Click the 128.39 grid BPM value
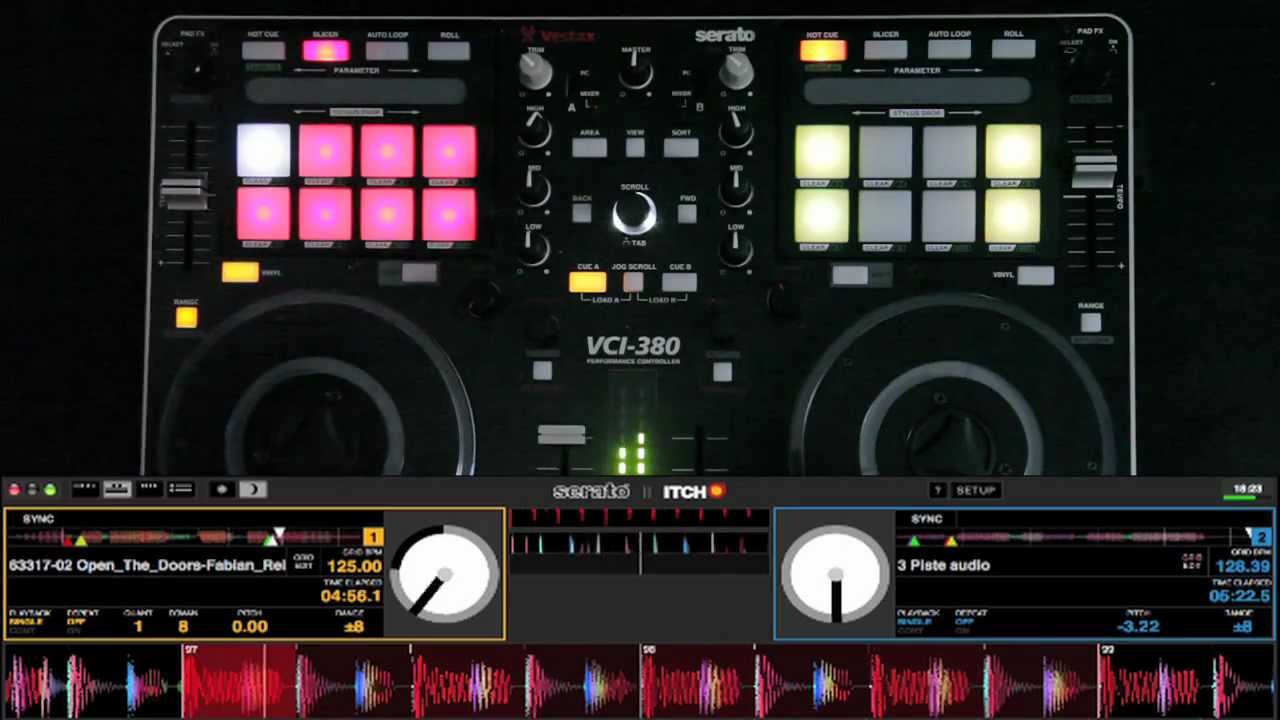The width and height of the screenshot is (1280, 720). pos(1242,566)
